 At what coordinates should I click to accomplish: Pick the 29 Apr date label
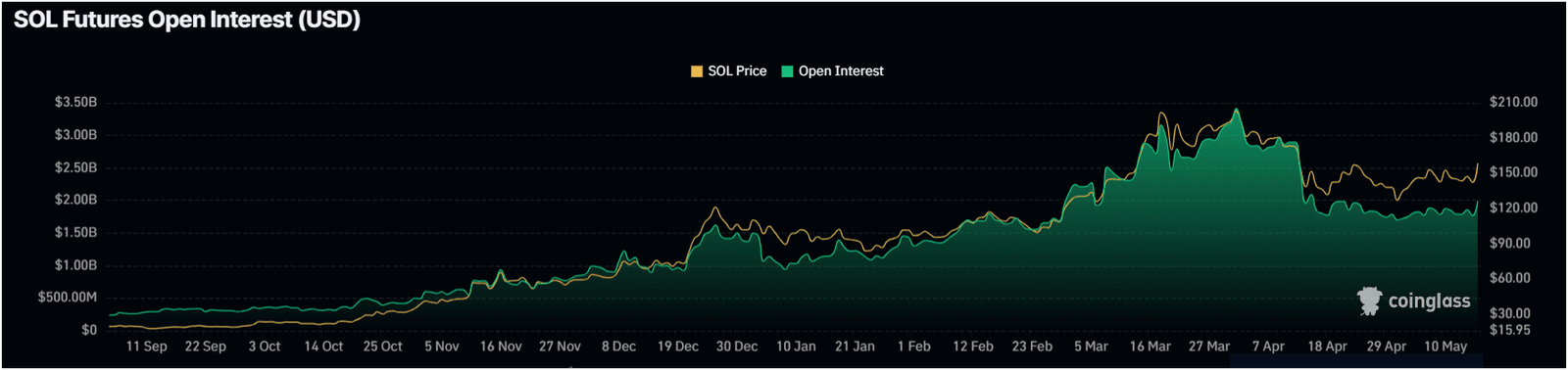click(1387, 347)
